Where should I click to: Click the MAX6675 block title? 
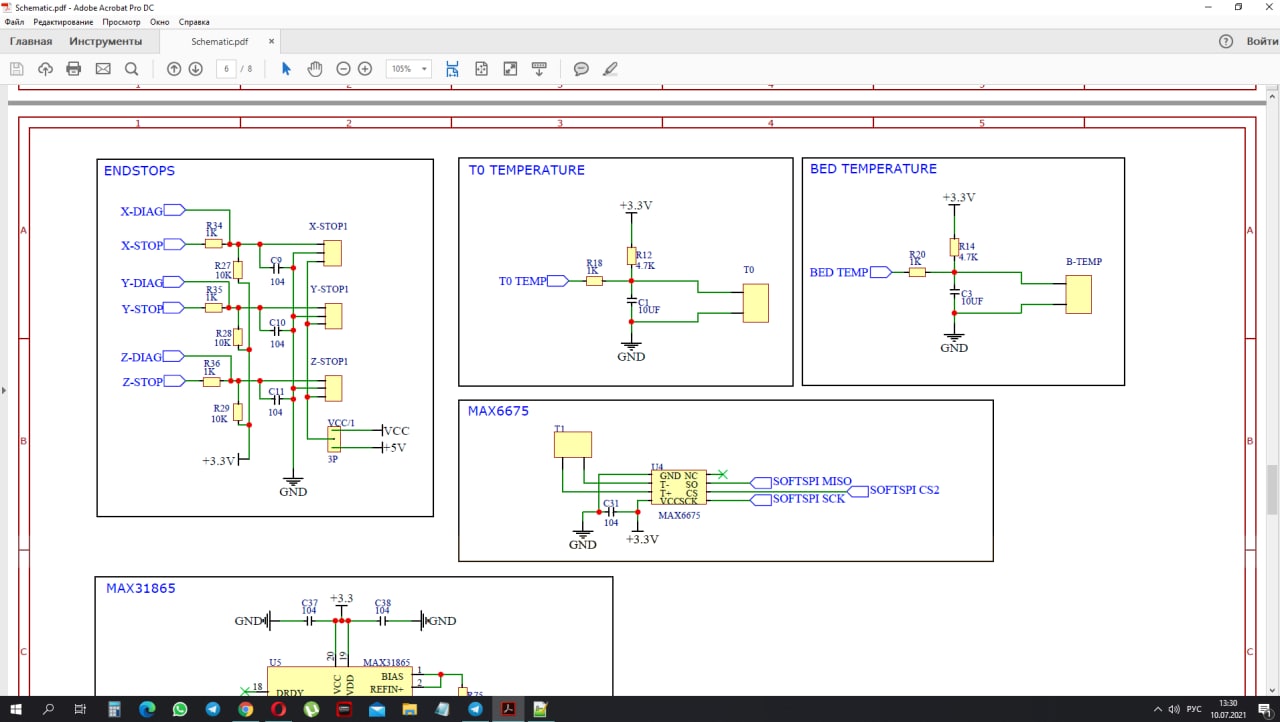(x=498, y=411)
